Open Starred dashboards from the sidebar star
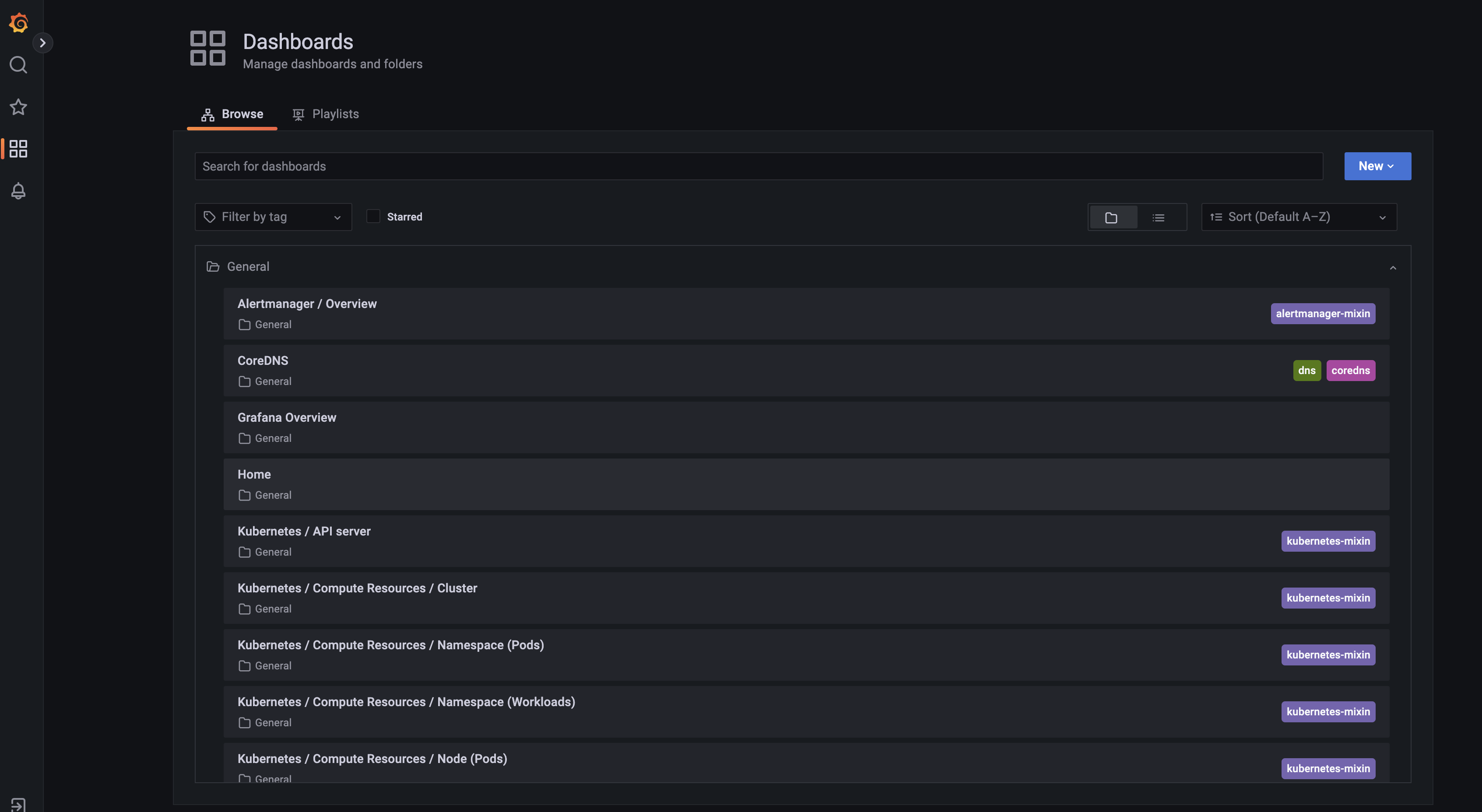The image size is (1482, 812). [18, 107]
